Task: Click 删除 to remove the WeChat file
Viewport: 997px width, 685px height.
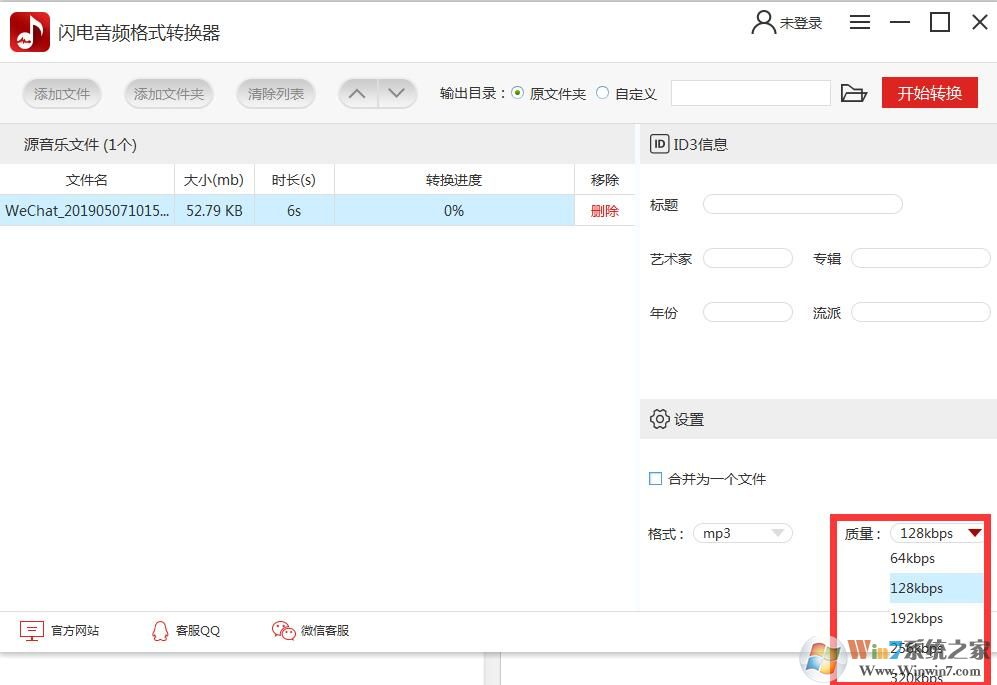Action: click(604, 211)
